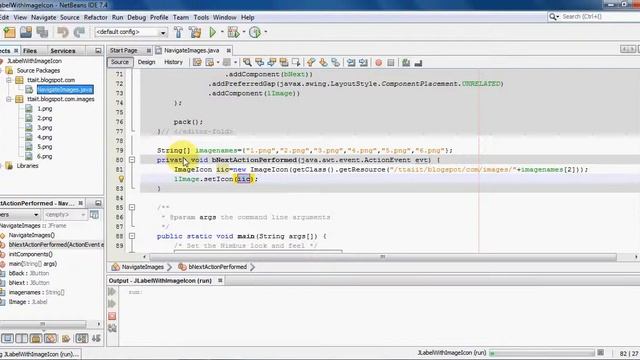The width and height of the screenshot is (640, 360).
Task: Collapse the ttait.blogspot.com.images package node
Action: point(9,99)
